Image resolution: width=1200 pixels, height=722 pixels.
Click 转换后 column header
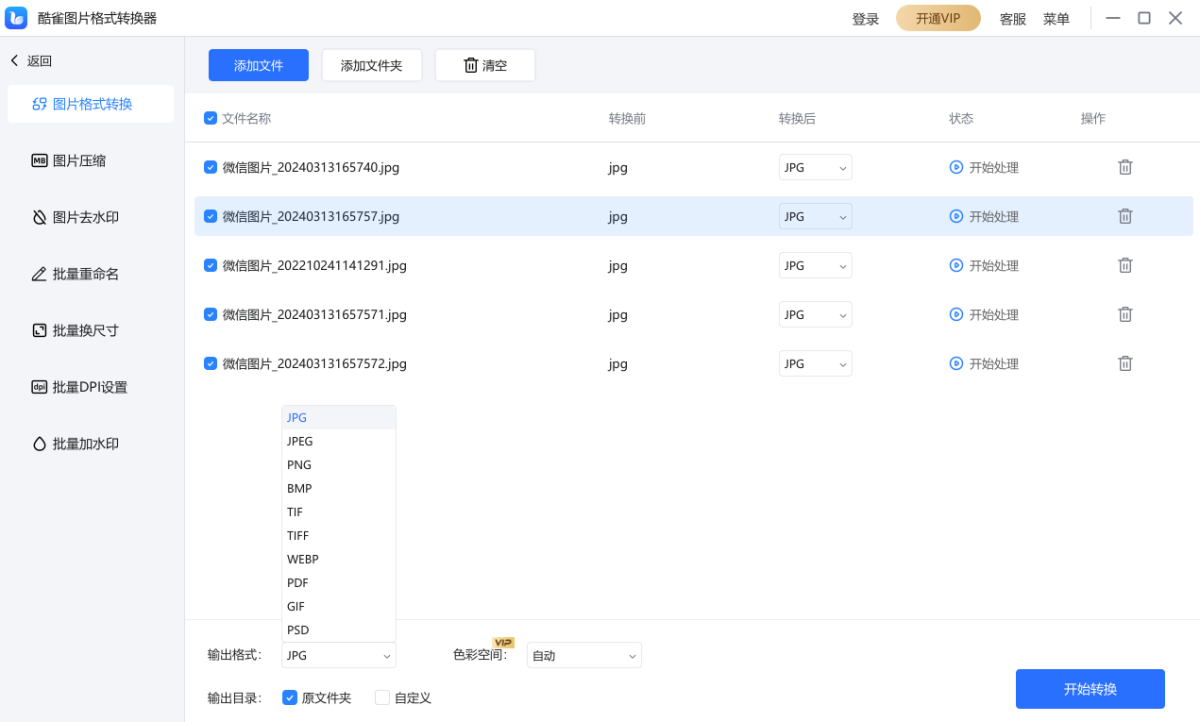(797, 118)
